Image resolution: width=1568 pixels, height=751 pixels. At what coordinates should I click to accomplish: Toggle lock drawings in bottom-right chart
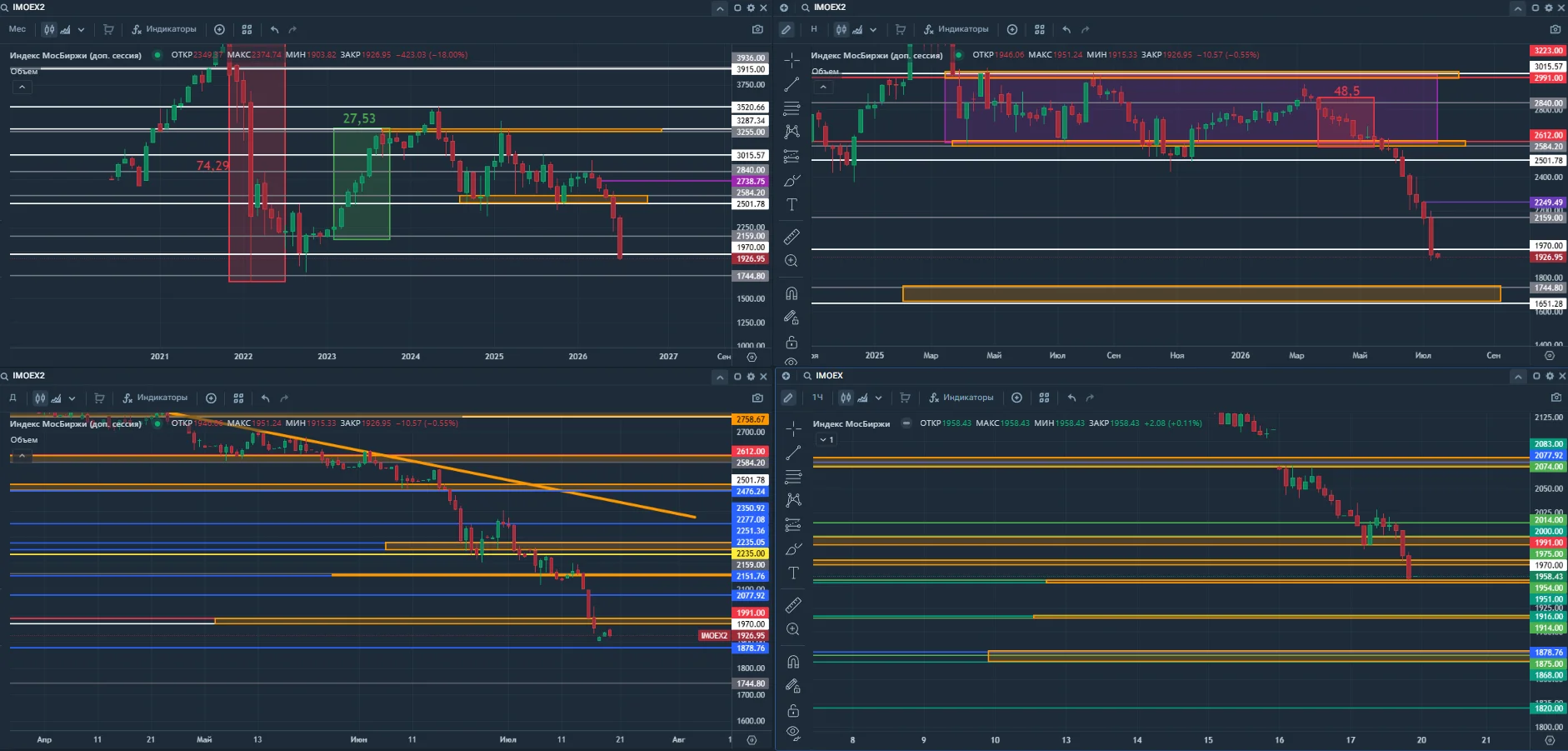[793, 711]
